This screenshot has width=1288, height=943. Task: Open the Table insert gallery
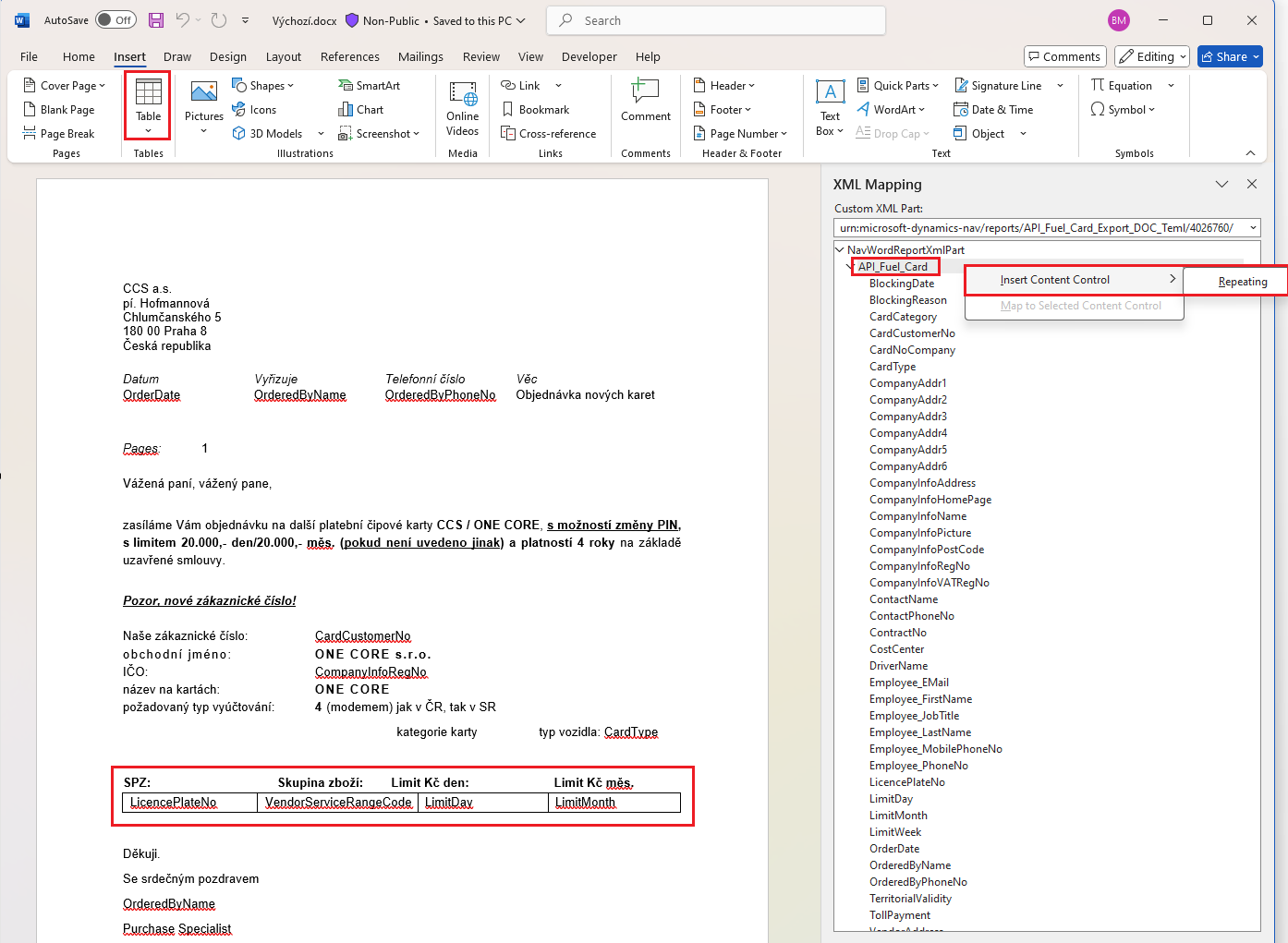pos(148,104)
